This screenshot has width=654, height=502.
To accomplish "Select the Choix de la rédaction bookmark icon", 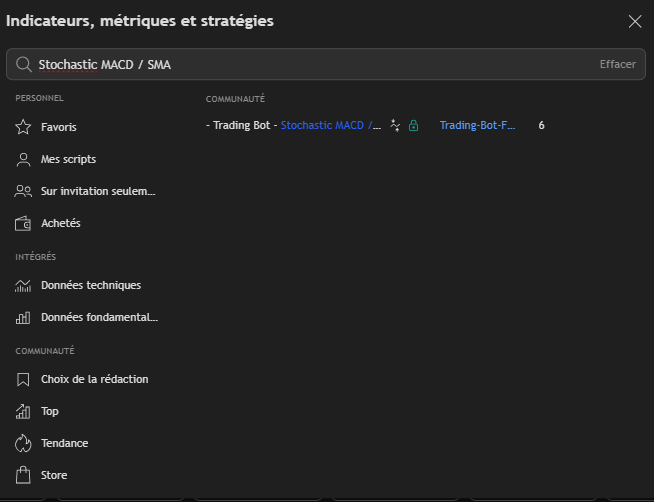I will tap(24, 379).
